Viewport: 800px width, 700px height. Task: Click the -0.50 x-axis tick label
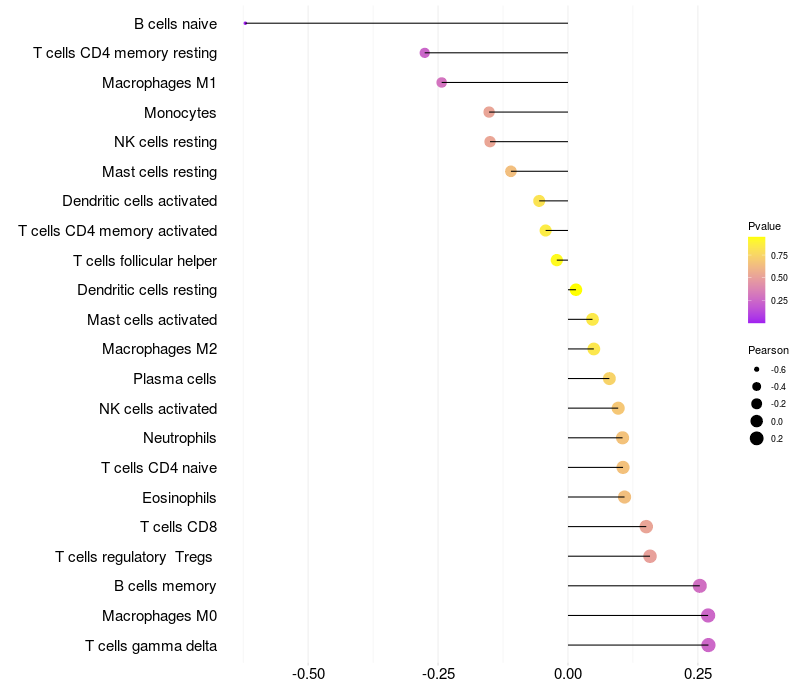coord(308,674)
